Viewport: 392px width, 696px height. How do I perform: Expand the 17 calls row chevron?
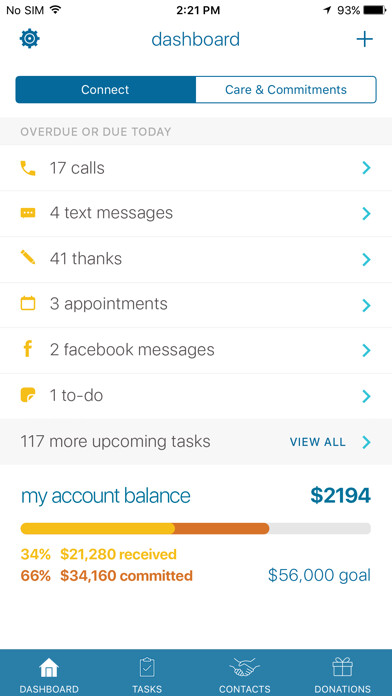pos(366,168)
